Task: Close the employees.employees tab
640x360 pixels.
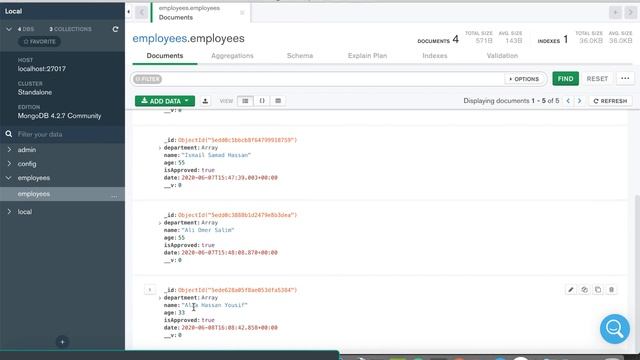Action: 242,13
